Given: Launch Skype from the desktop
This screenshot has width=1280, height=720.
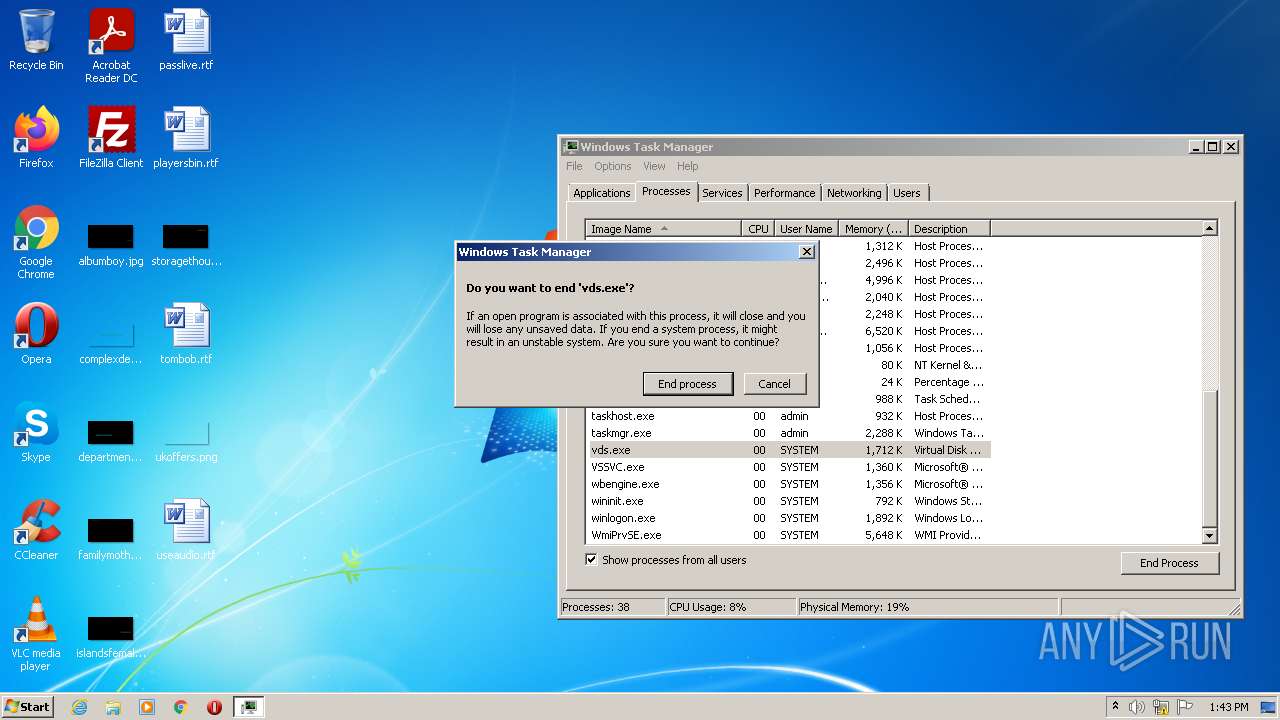Looking at the screenshot, I should [36, 432].
